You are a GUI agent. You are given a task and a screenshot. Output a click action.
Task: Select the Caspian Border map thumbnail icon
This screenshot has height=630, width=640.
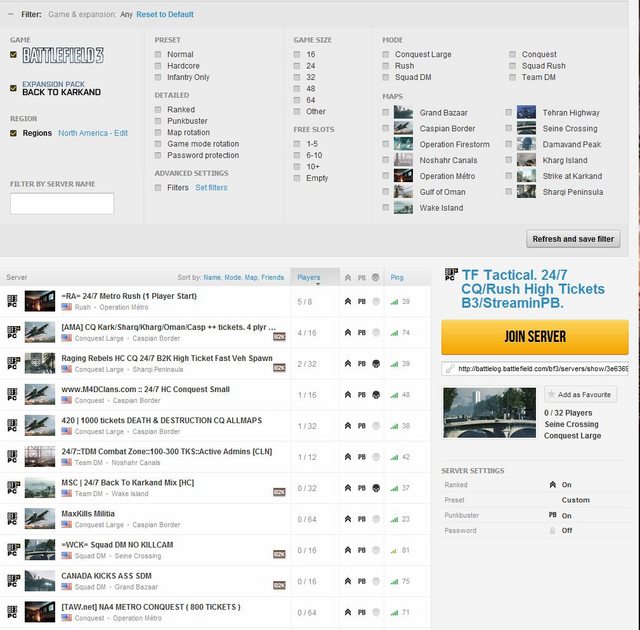tap(403, 128)
